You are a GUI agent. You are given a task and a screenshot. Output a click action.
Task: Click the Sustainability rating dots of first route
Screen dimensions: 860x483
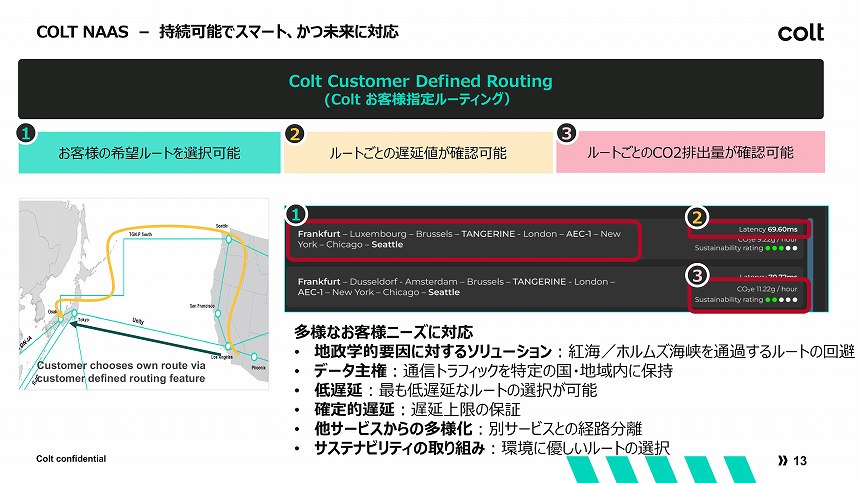pos(782,248)
